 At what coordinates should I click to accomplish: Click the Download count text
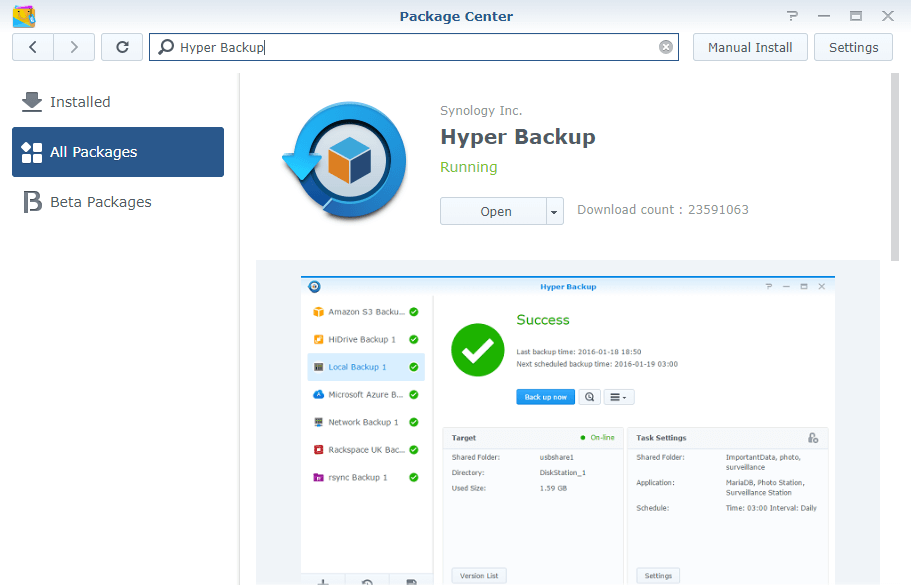click(x=663, y=210)
